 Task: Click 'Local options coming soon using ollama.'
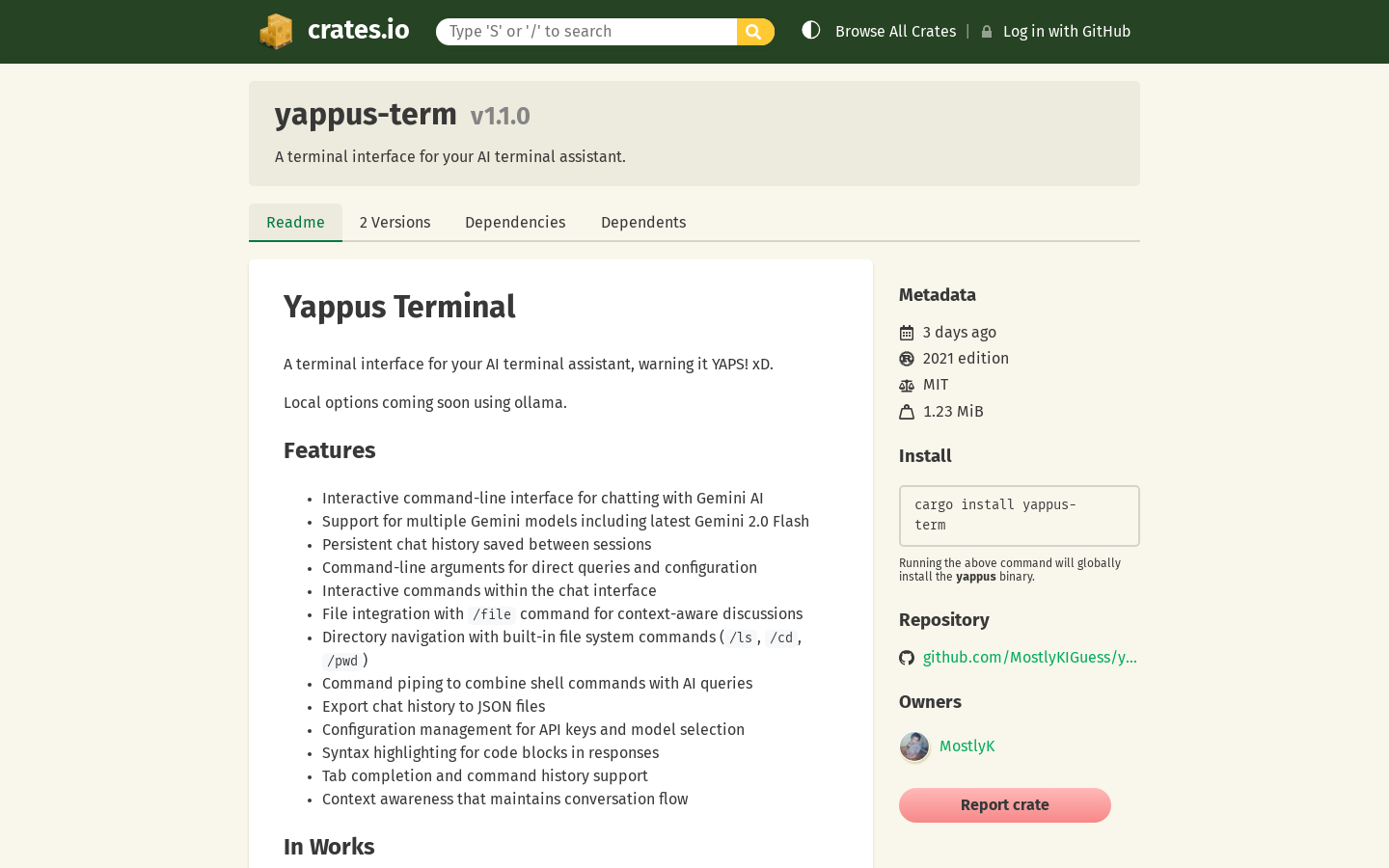point(425,403)
